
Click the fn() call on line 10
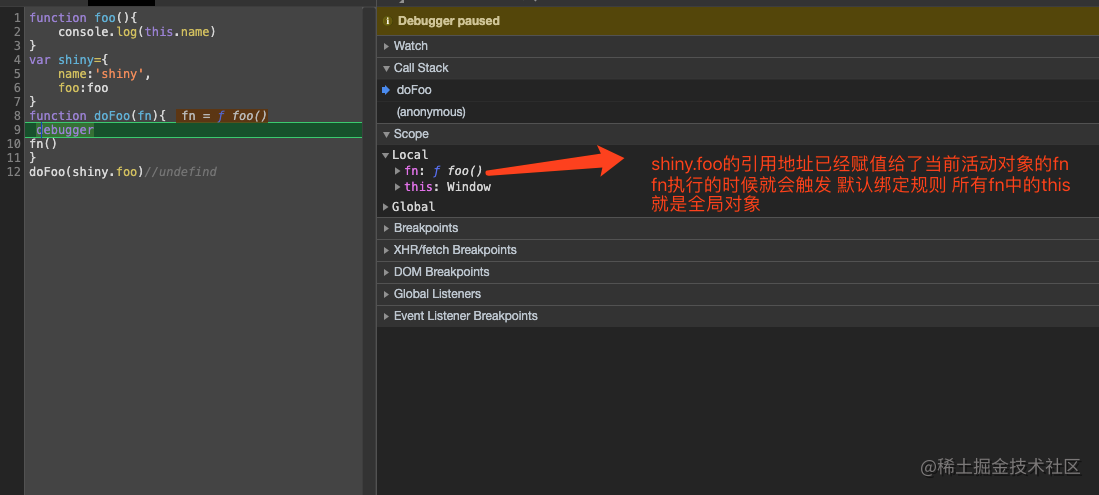[43, 144]
